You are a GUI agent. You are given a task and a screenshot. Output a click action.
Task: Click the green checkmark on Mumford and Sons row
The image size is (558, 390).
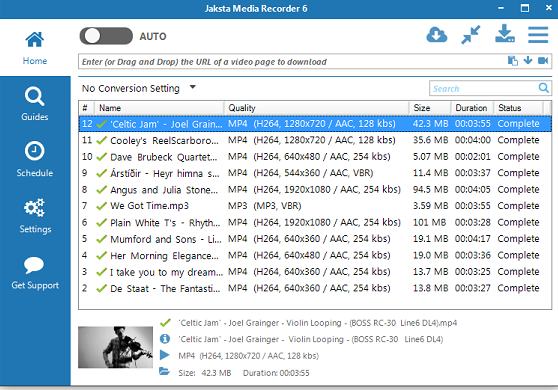coord(101,239)
